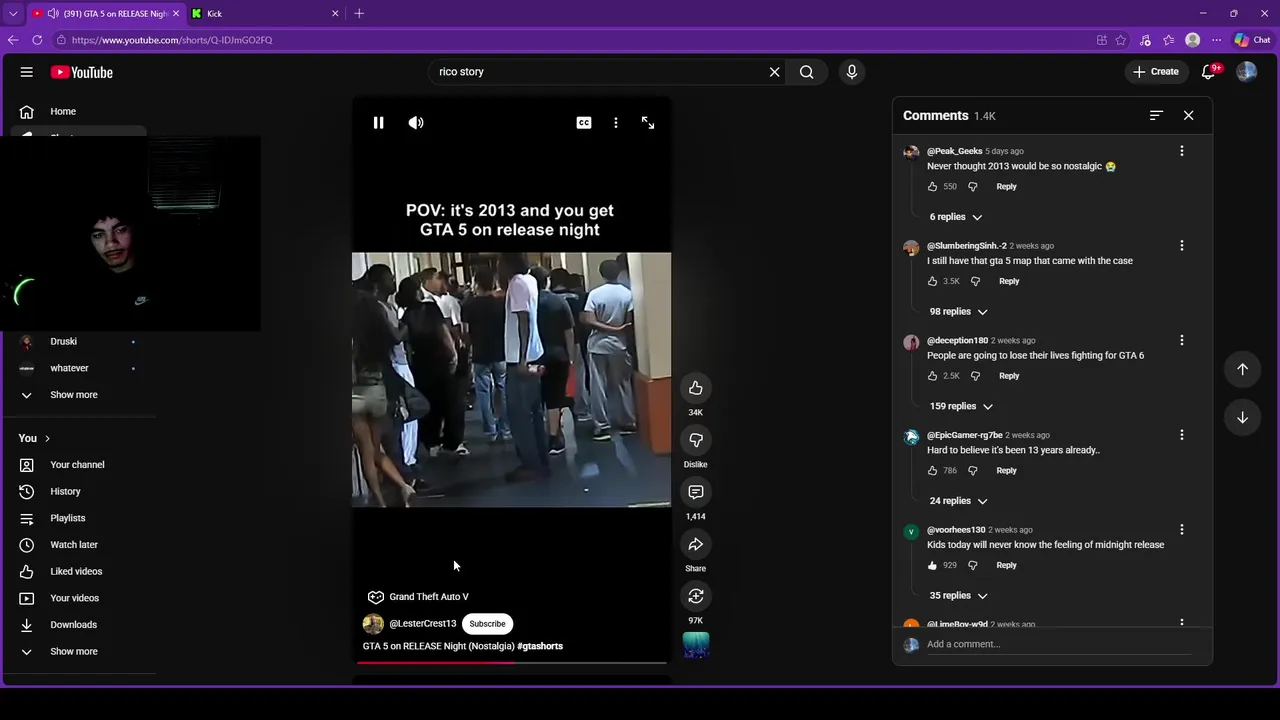Like the @deception180 comment

click(x=932, y=376)
